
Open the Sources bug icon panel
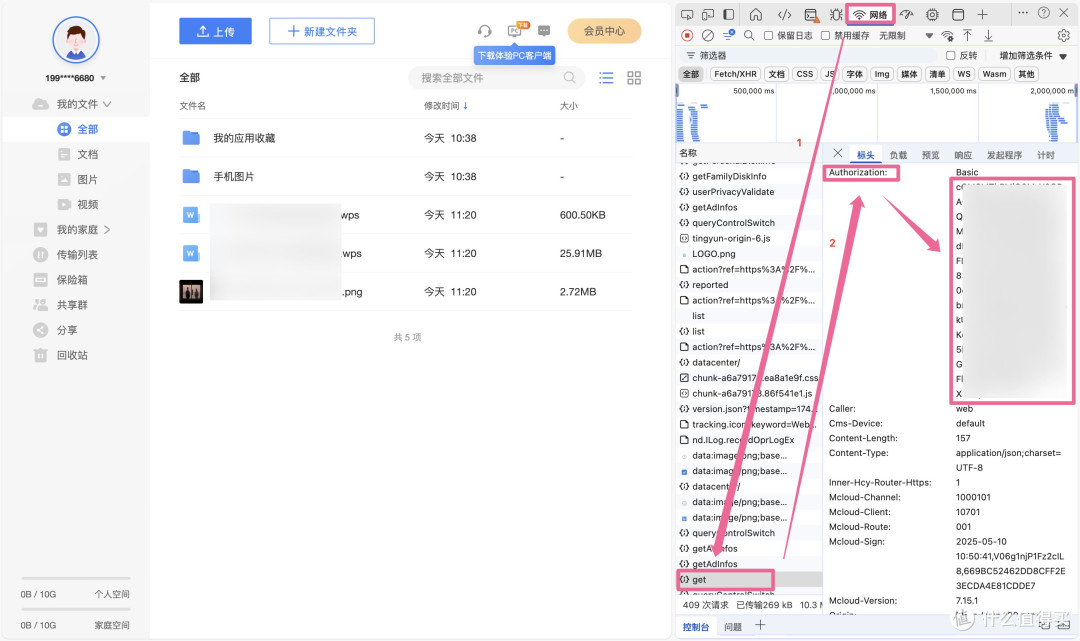point(836,14)
